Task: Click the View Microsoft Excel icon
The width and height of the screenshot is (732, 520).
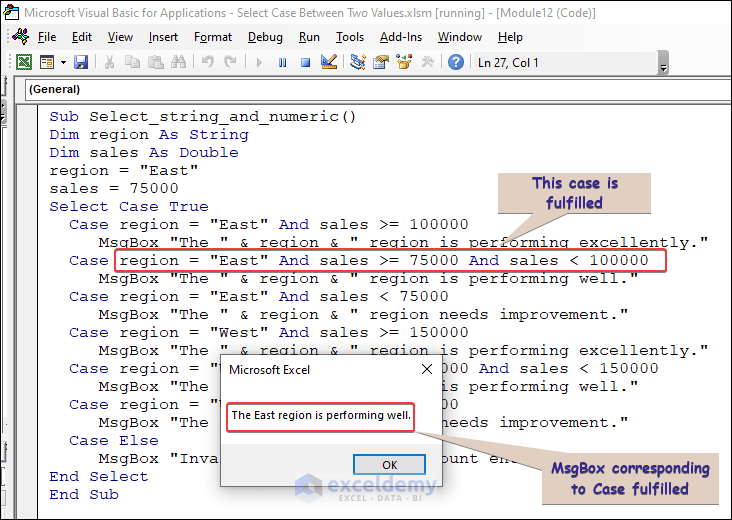Action: coord(24,62)
